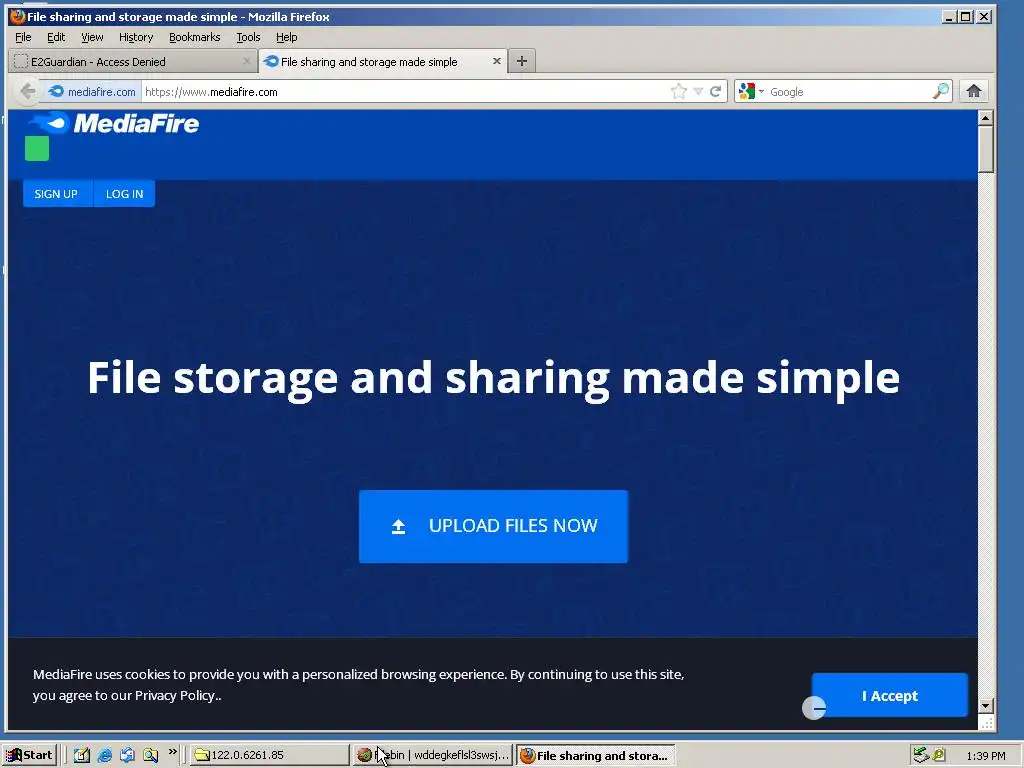Open the File menu
The height and width of the screenshot is (768, 1024).
pos(23,37)
